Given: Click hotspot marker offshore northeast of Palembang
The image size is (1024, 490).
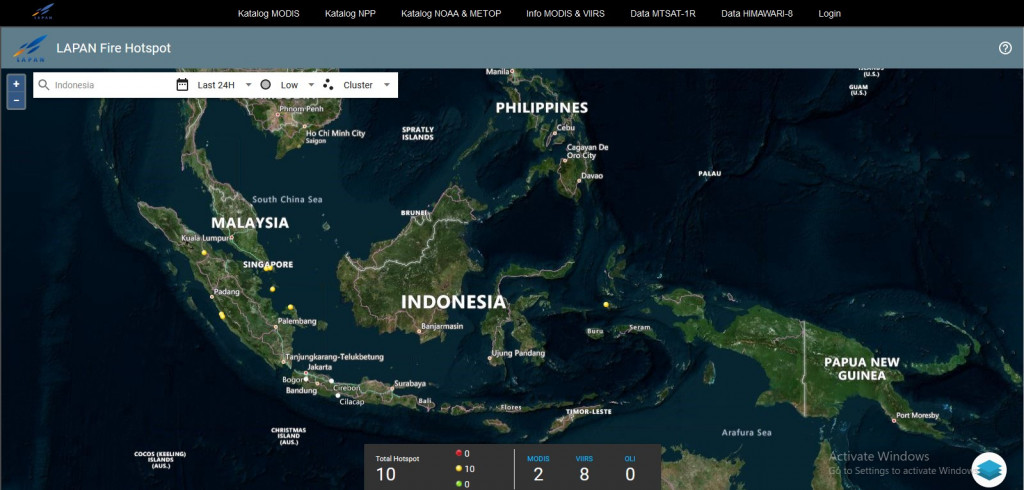Looking at the screenshot, I should click(x=291, y=306).
